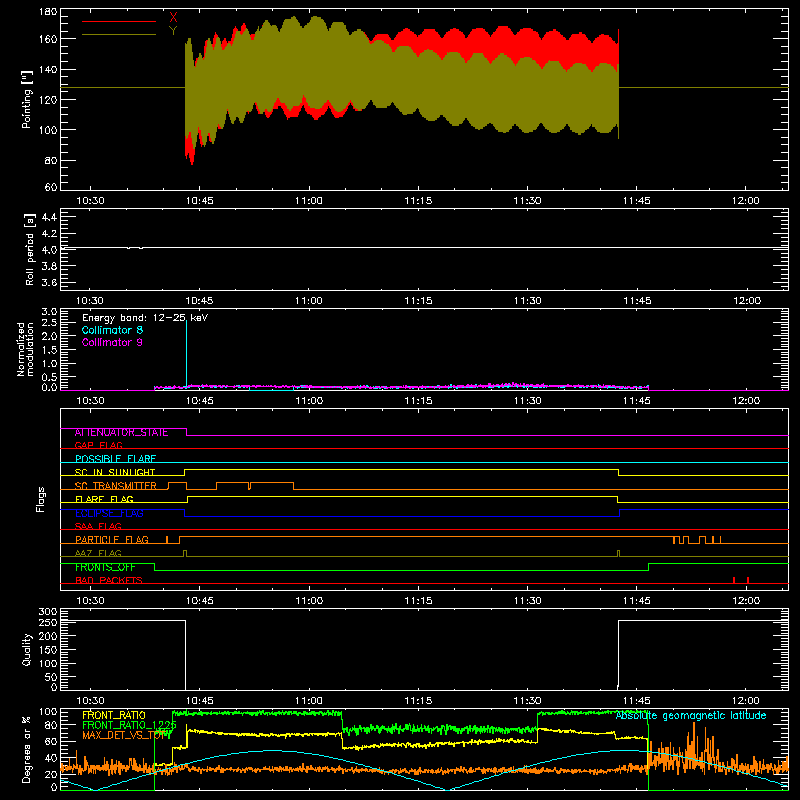Screen dimensions: 800x800
Task: Click the 11:45 time label under Quality plot
Action: click(637, 701)
